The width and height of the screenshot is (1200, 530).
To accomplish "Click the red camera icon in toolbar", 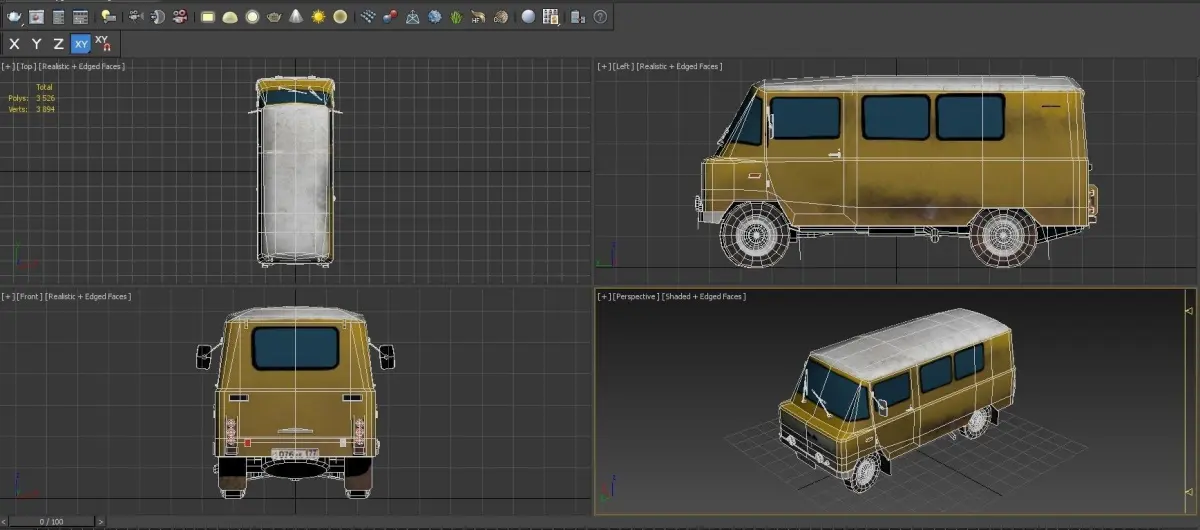I will [x=180, y=17].
